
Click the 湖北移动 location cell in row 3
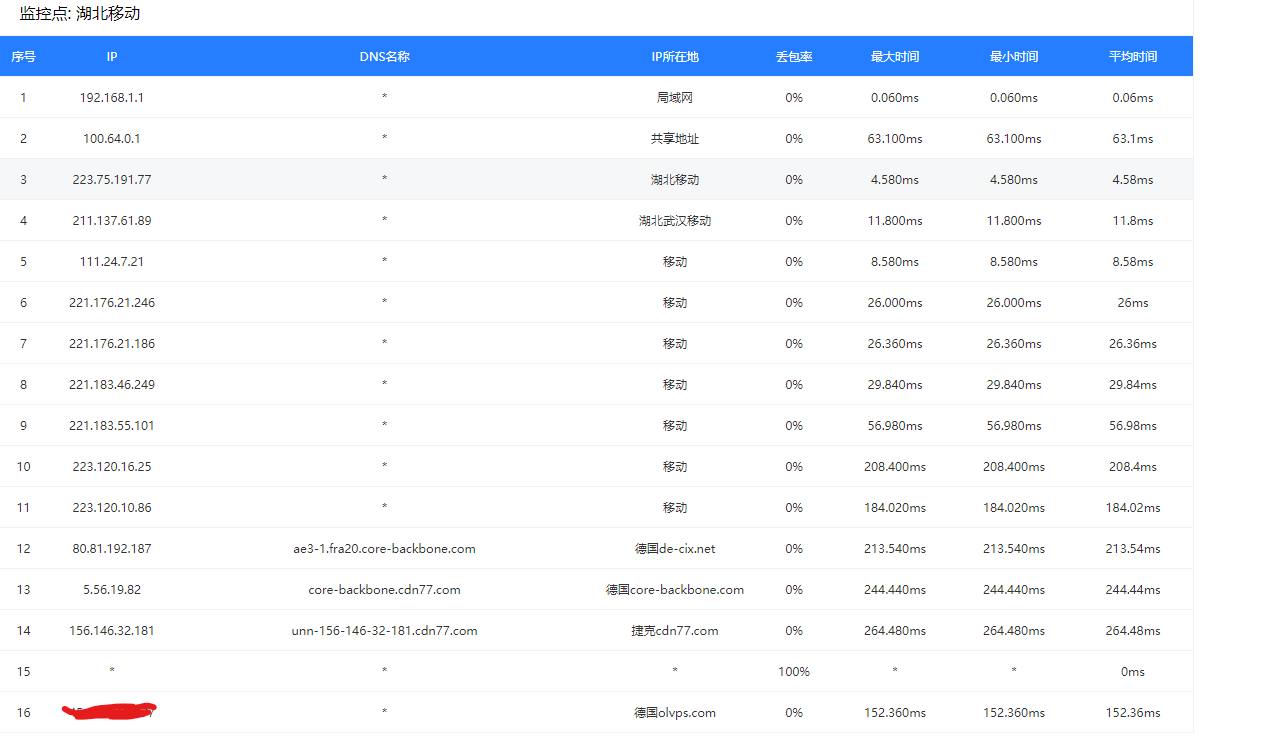675,180
